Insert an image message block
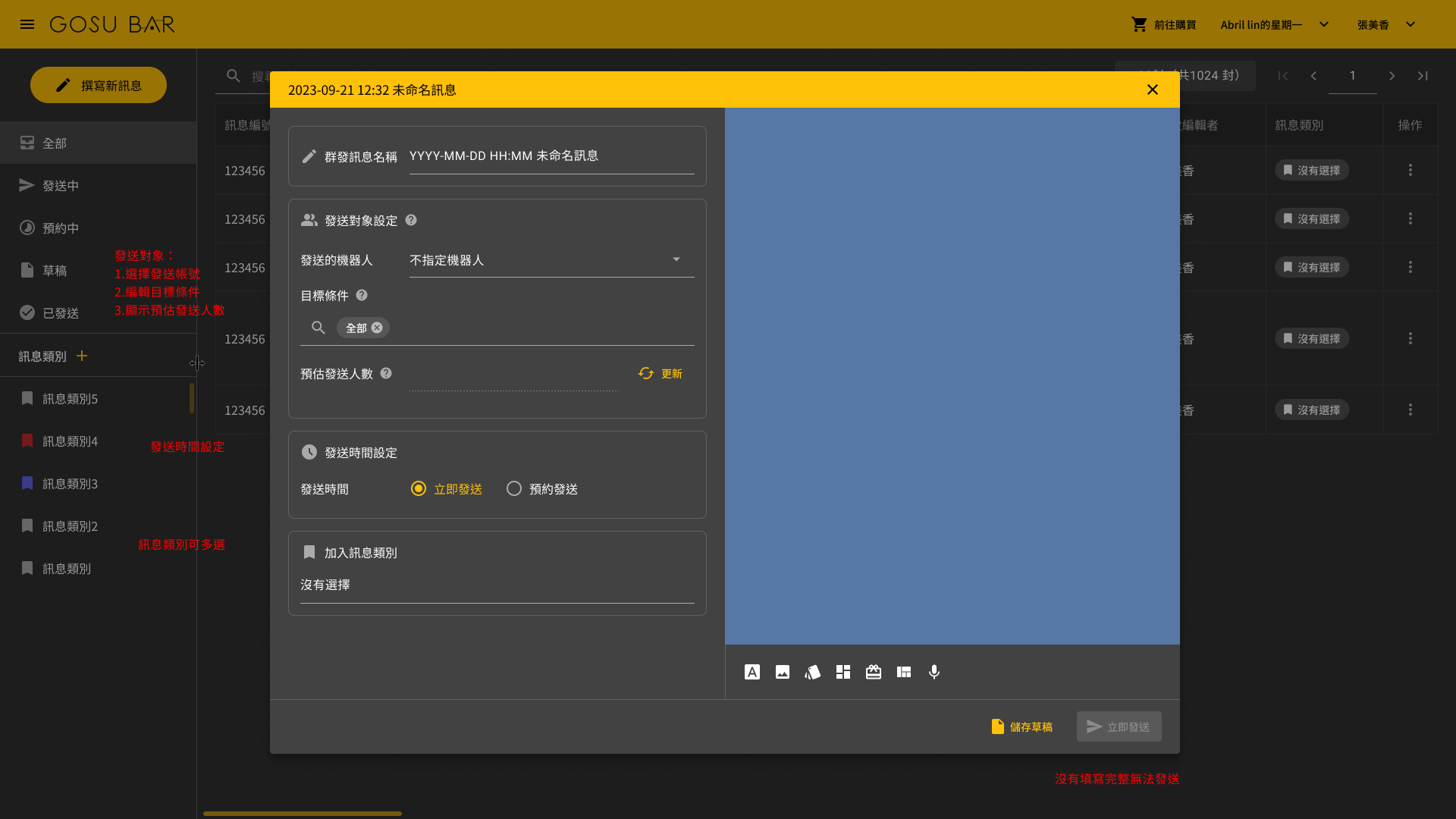The width and height of the screenshot is (1456, 819). tap(783, 672)
